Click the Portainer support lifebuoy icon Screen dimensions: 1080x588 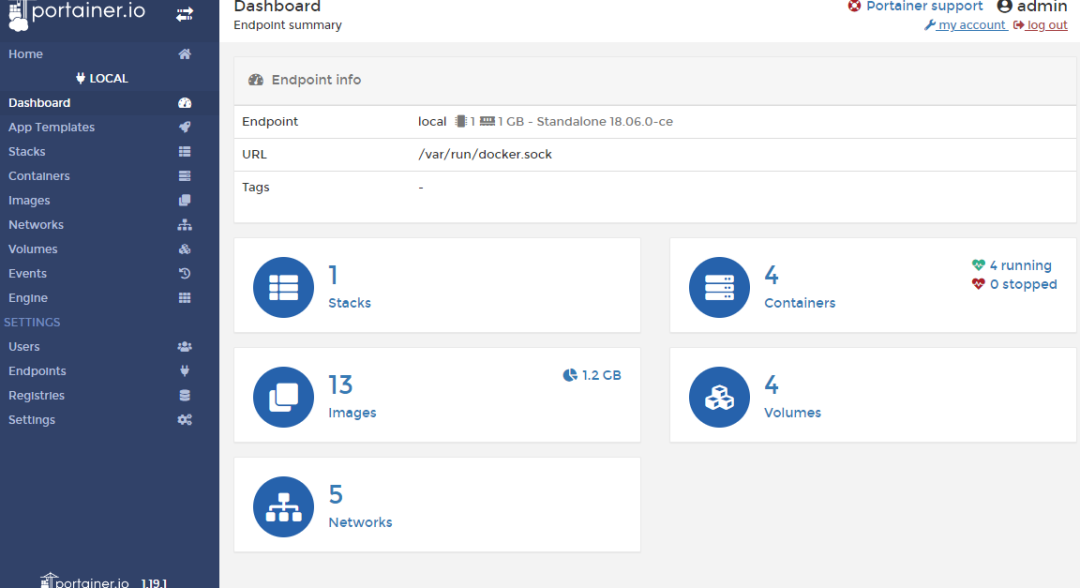pyautogui.click(x=854, y=6)
